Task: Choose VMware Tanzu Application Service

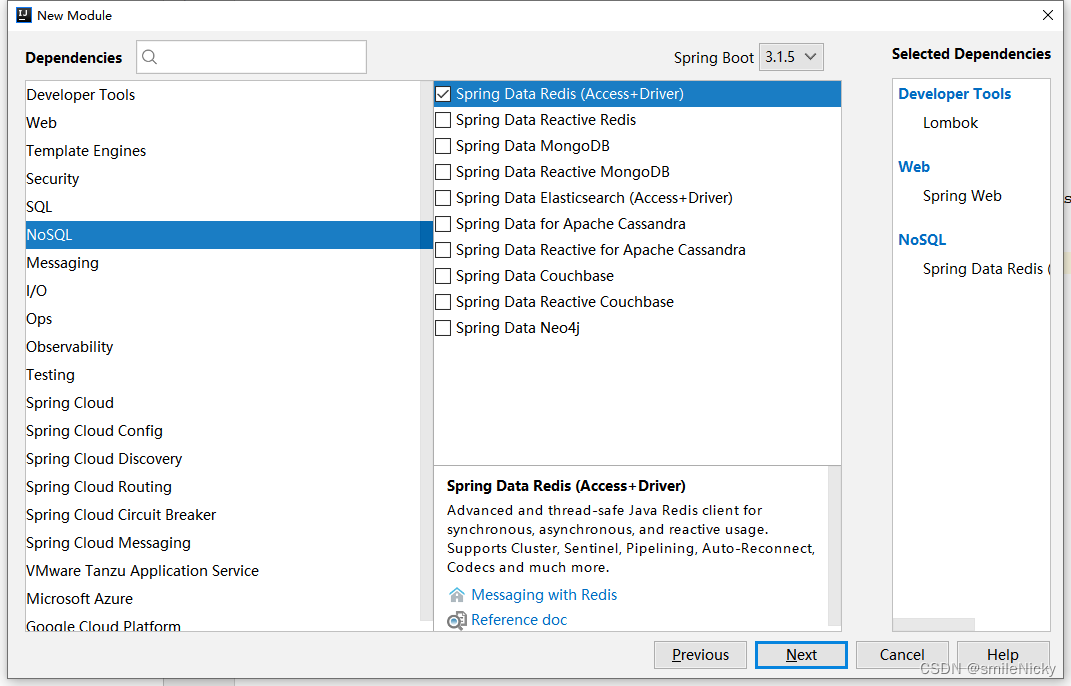Action: [223, 571]
